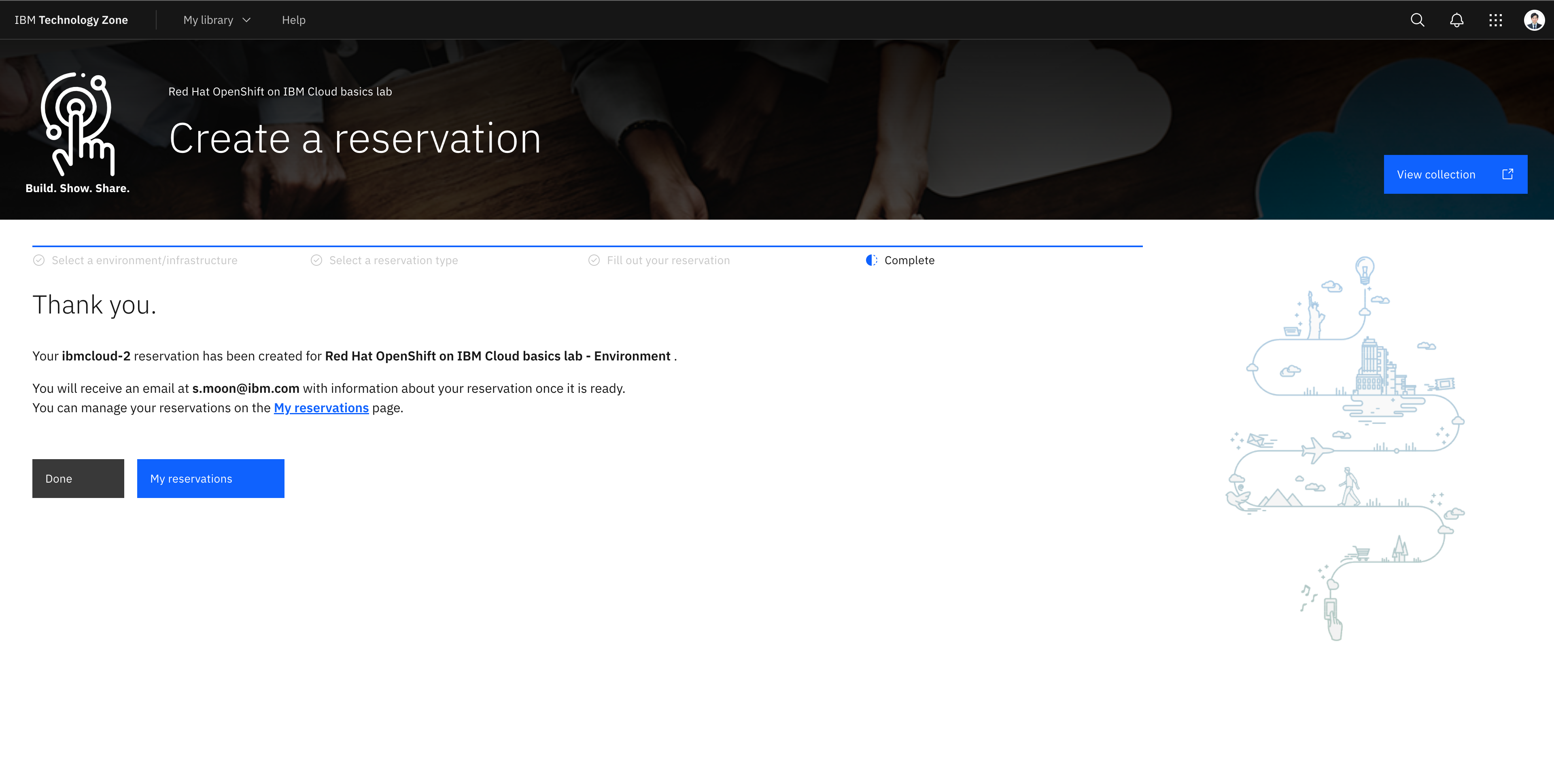Viewport: 1554px width, 784px height.
Task: Open the notifications bell
Action: click(1456, 20)
